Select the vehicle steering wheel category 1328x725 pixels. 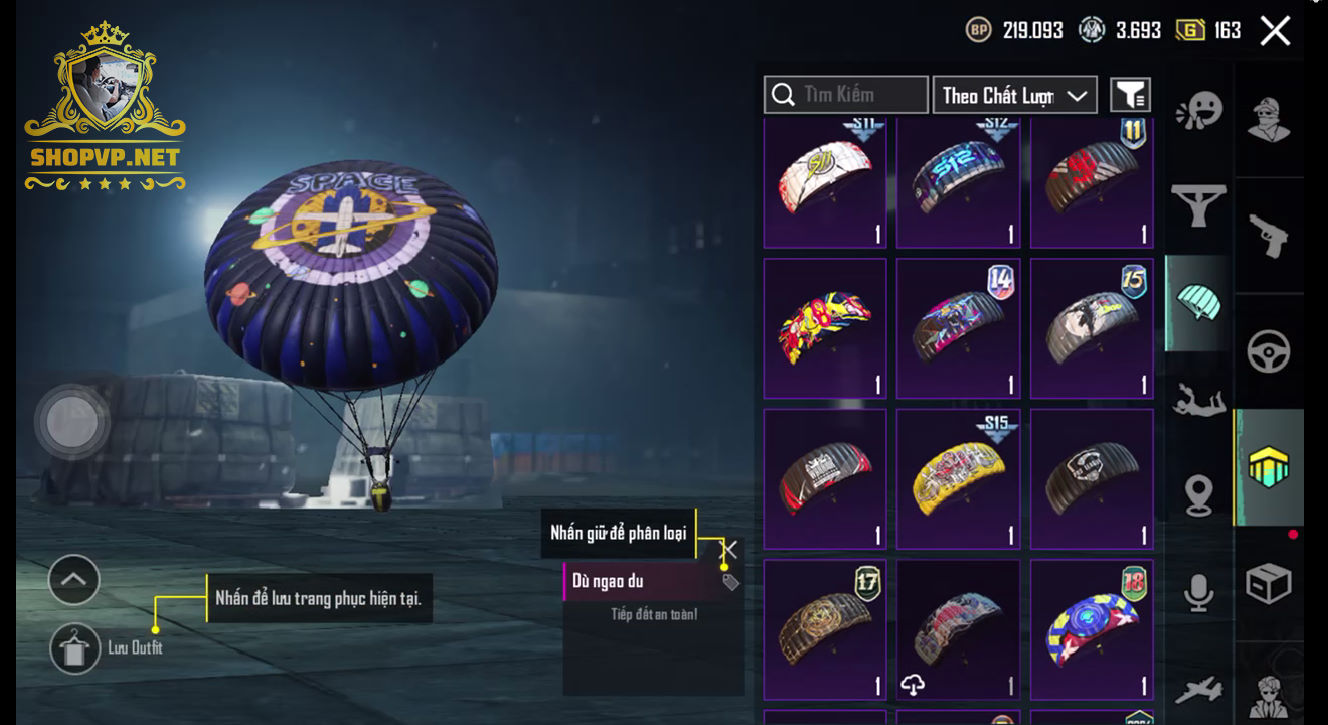pyautogui.click(x=1268, y=351)
